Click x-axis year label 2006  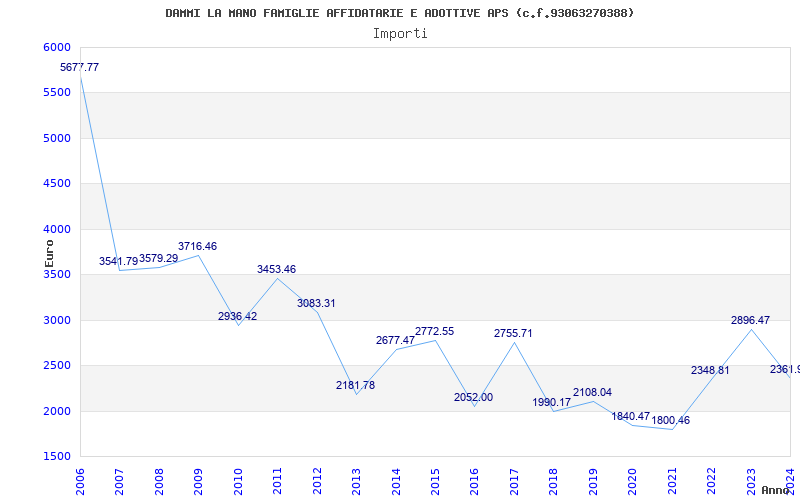80,481
